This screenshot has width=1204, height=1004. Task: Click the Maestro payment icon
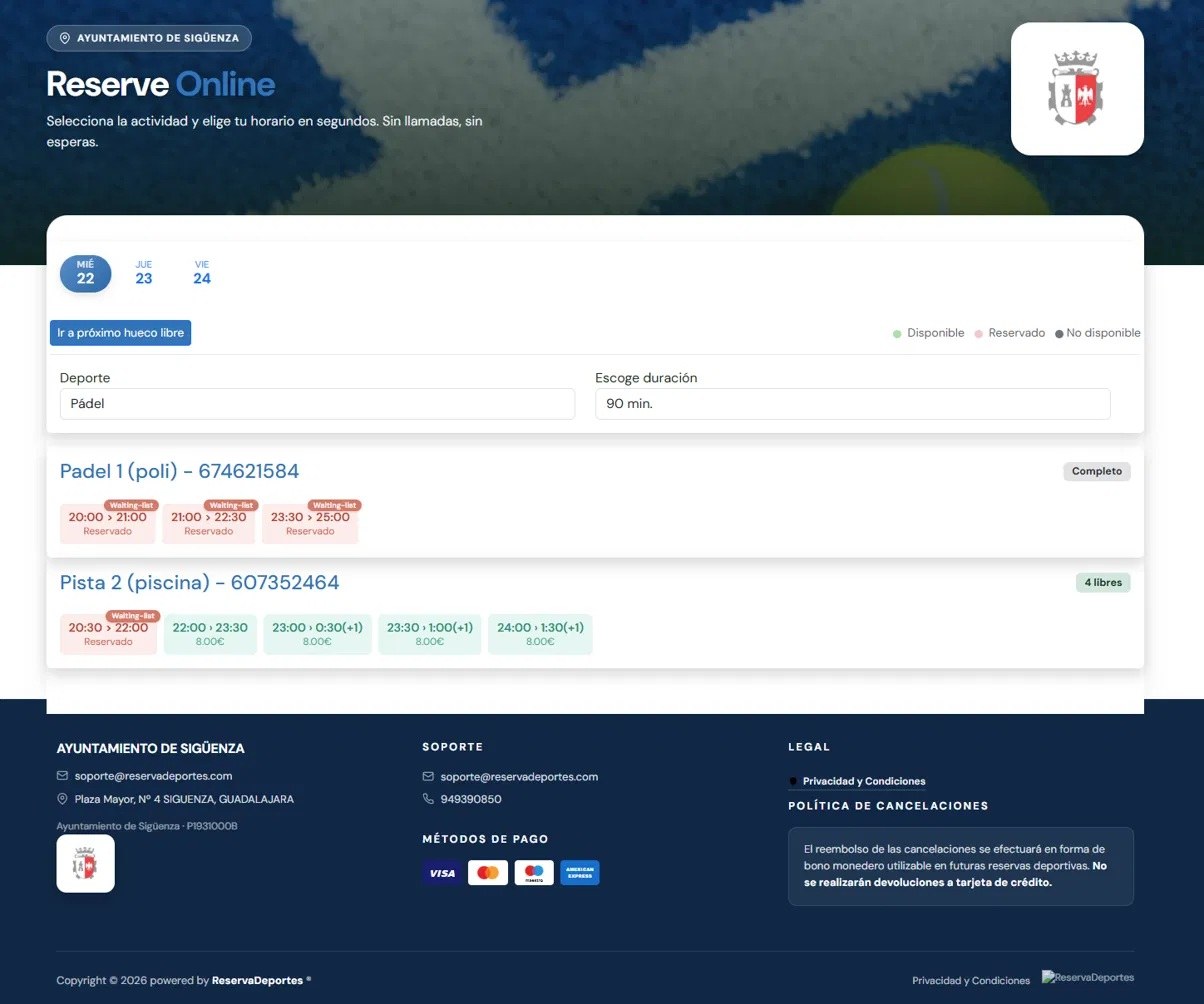pyautogui.click(x=534, y=873)
